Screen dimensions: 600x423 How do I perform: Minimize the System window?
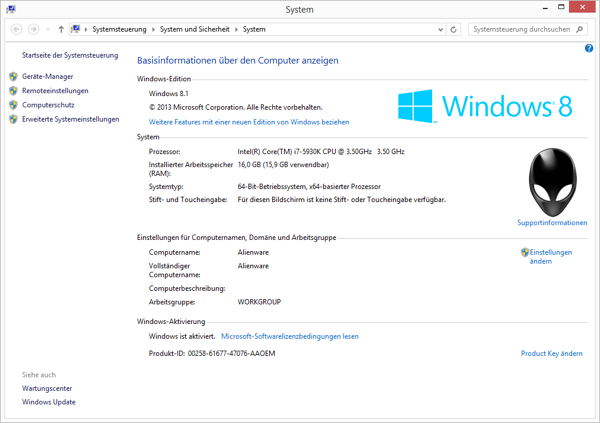click(x=545, y=8)
